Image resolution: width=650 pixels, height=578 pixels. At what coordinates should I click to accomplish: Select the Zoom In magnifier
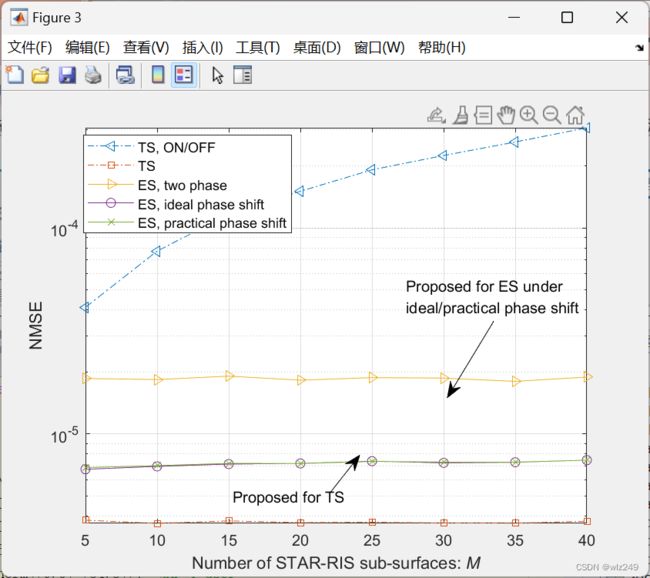click(x=529, y=115)
